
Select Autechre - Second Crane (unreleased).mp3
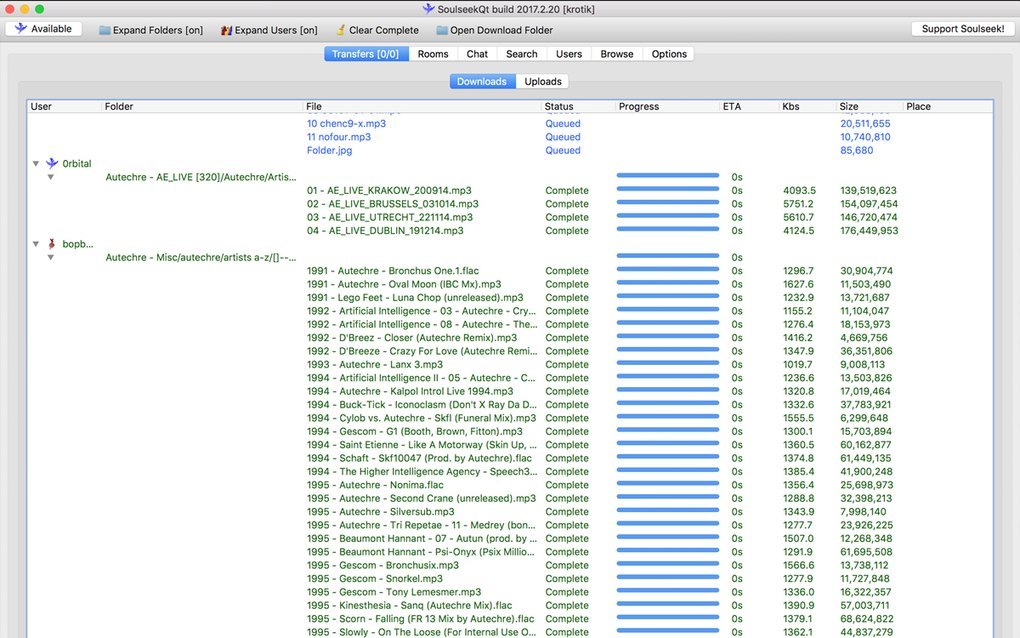(422, 499)
